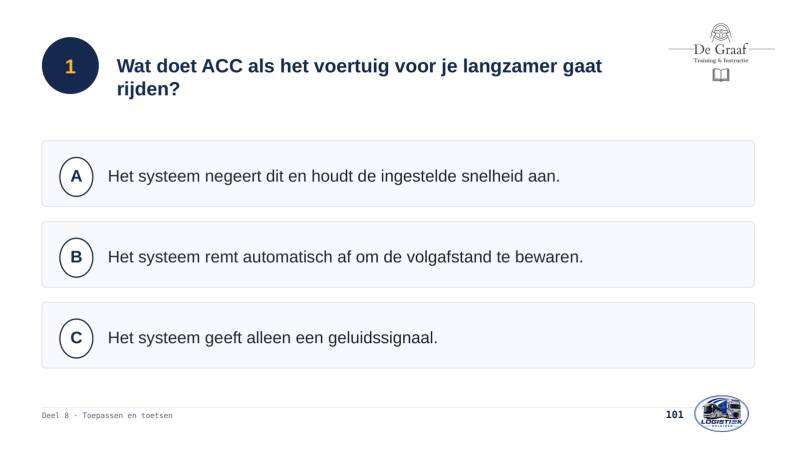
Task: Choose the answer "Het systeem geeft alleen een"
Action: click(x=398, y=335)
